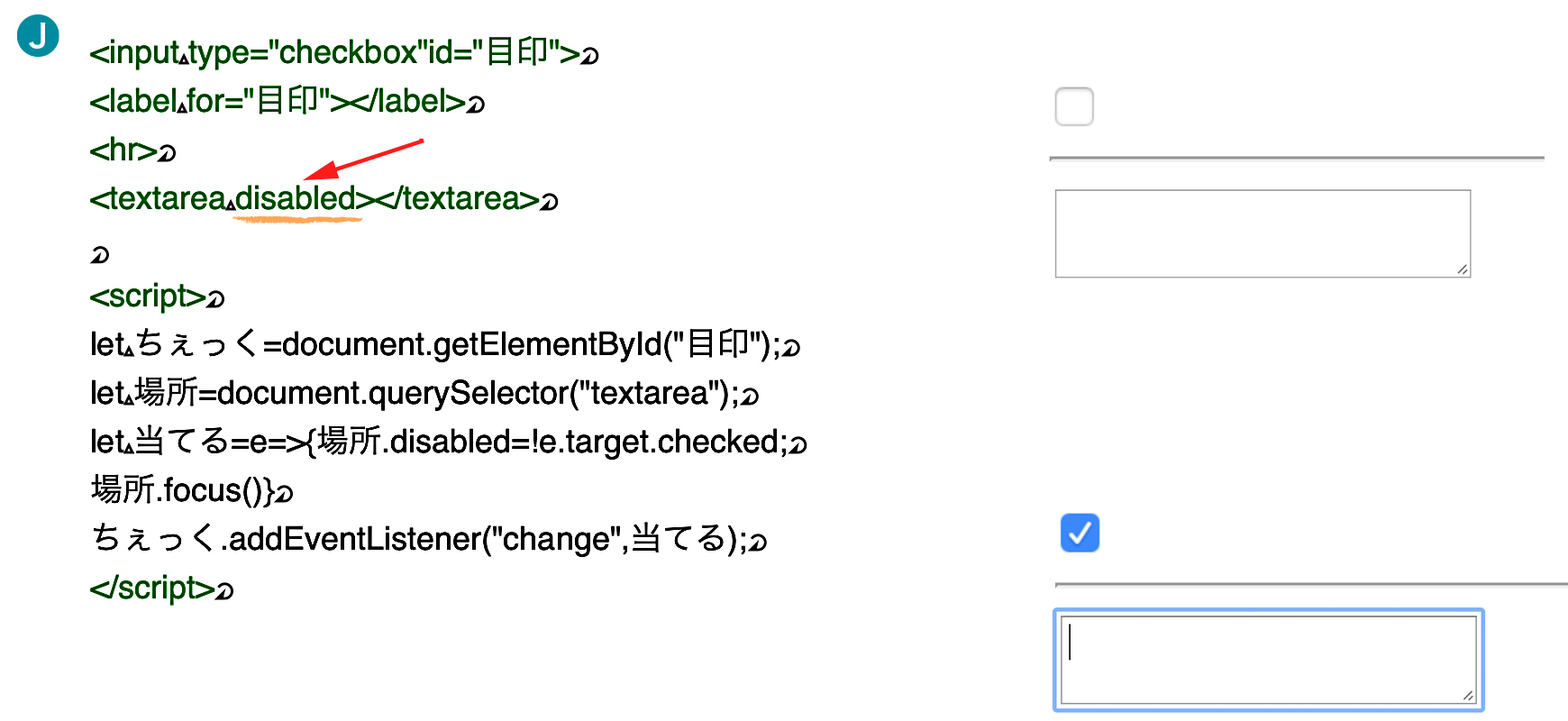Screen dimensions: 1568x721
Task: Click the addEventListener("change") code line
Action: pyautogui.click(x=429, y=539)
